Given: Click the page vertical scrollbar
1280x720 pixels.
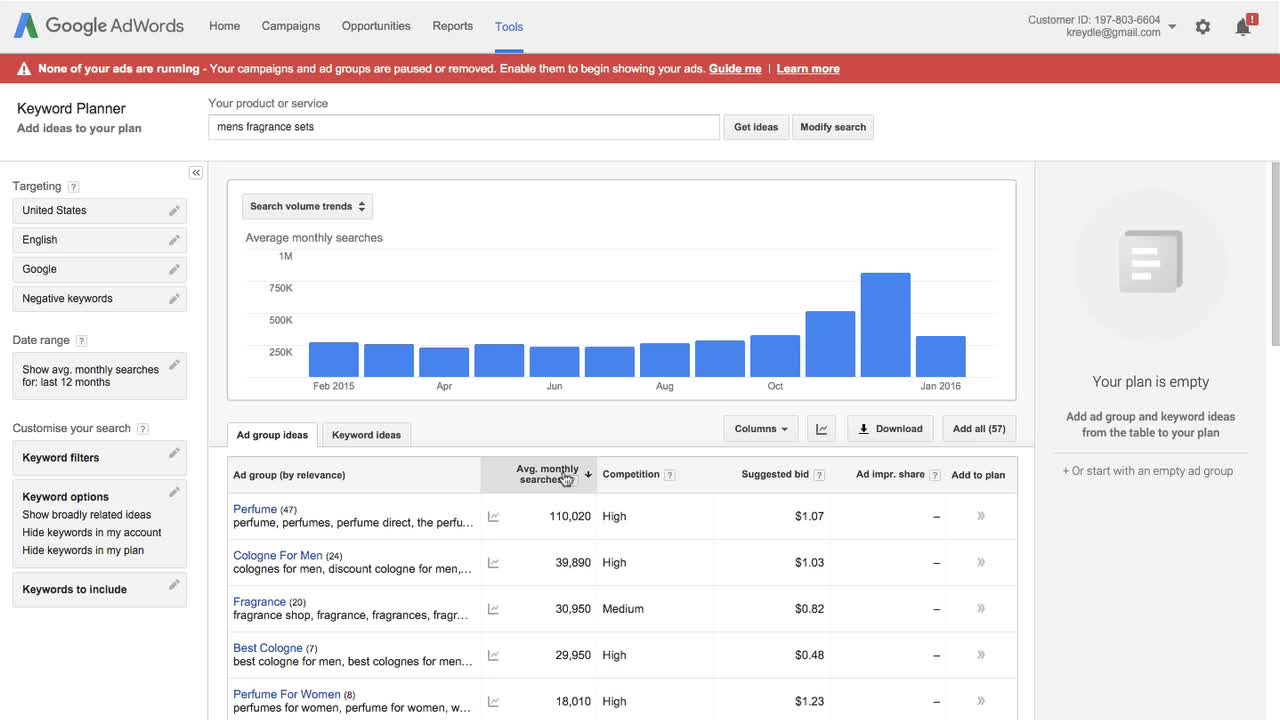Looking at the screenshot, I should pyautogui.click(x=1275, y=253).
